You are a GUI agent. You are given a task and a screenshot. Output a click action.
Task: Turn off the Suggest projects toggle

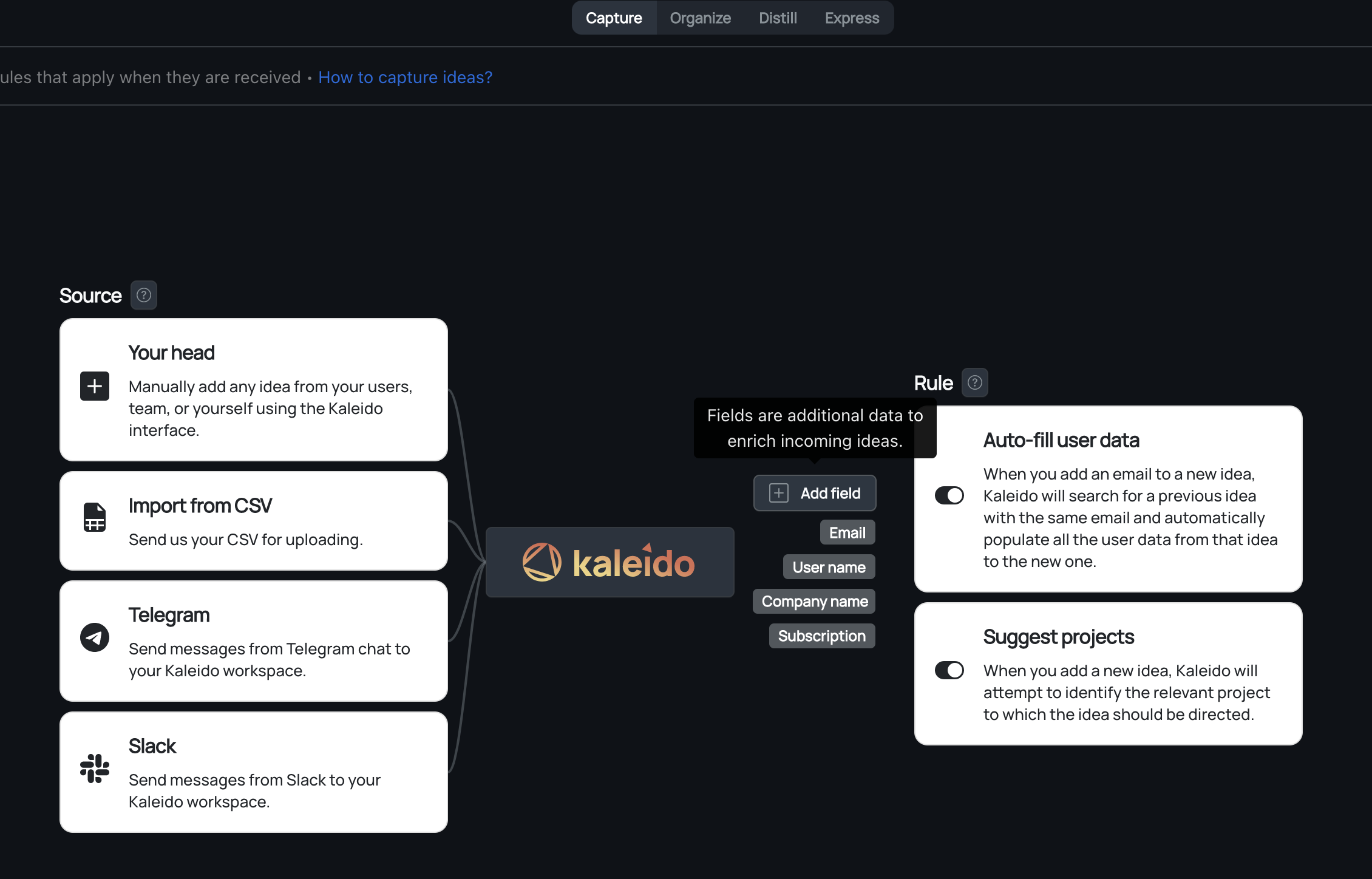[x=949, y=670]
